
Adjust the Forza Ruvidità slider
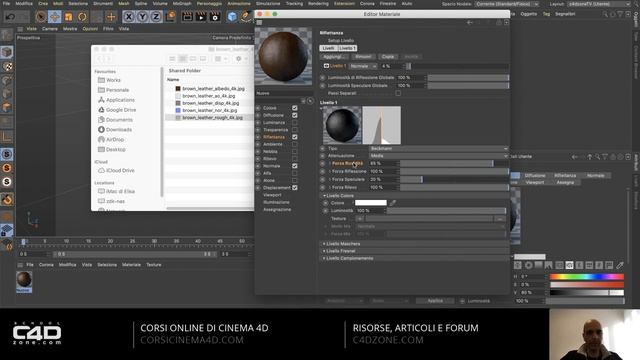[454, 163]
